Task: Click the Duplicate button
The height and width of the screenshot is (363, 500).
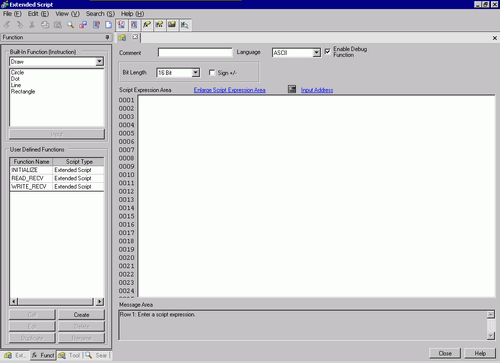Action: [x=32, y=338]
